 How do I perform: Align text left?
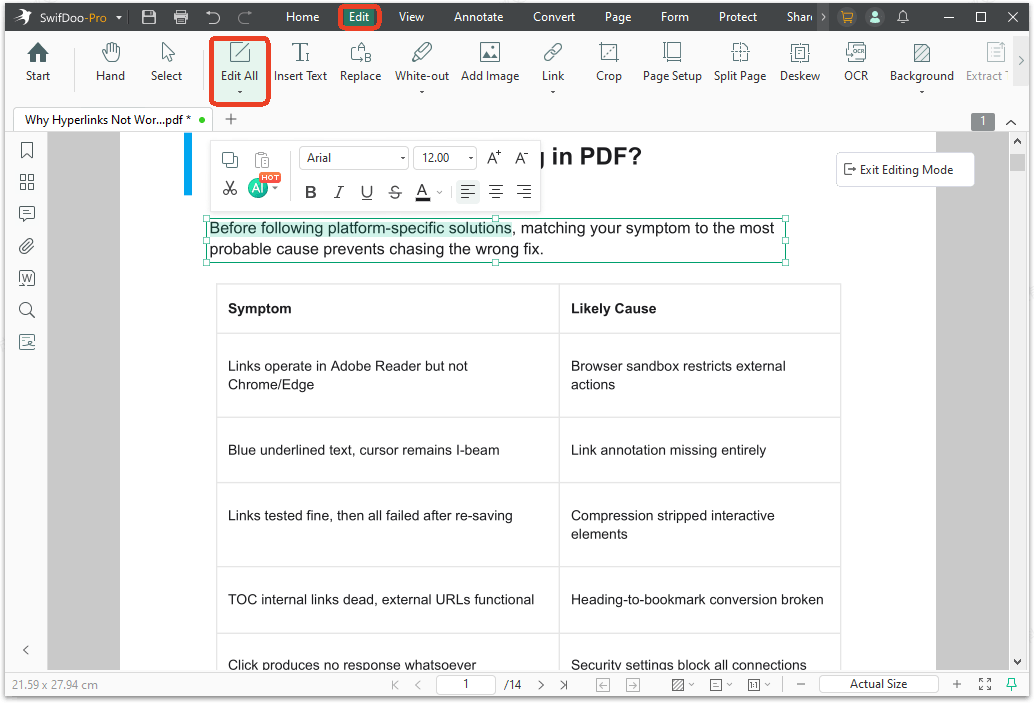click(x=468, y=192)
